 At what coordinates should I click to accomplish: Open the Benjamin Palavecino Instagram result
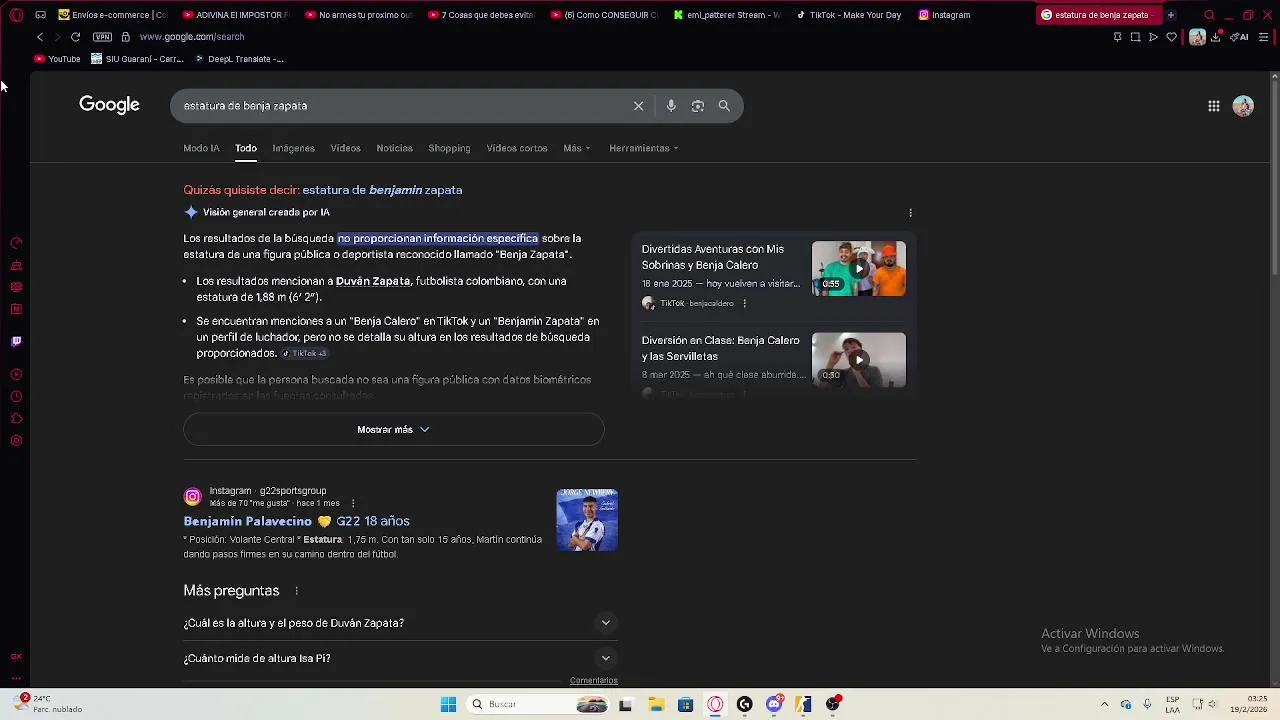296,521
